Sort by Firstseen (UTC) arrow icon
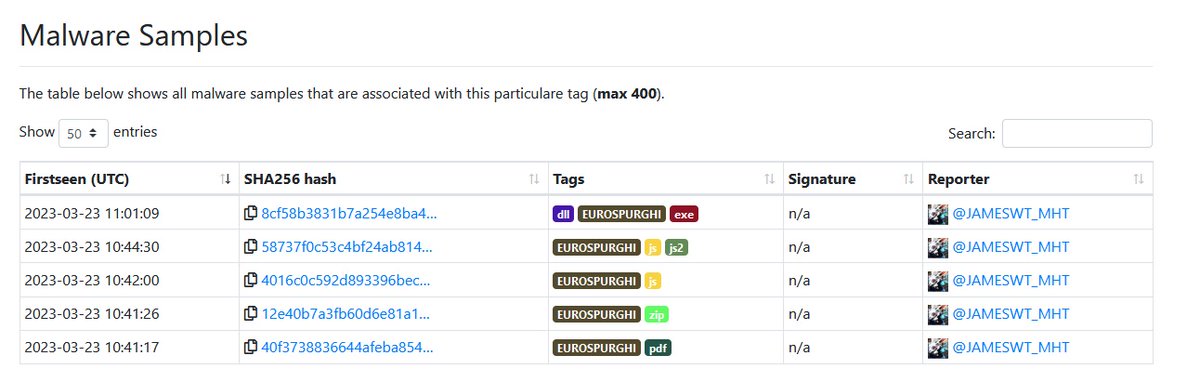1200x369 pixels. click(x=225, y=179)
